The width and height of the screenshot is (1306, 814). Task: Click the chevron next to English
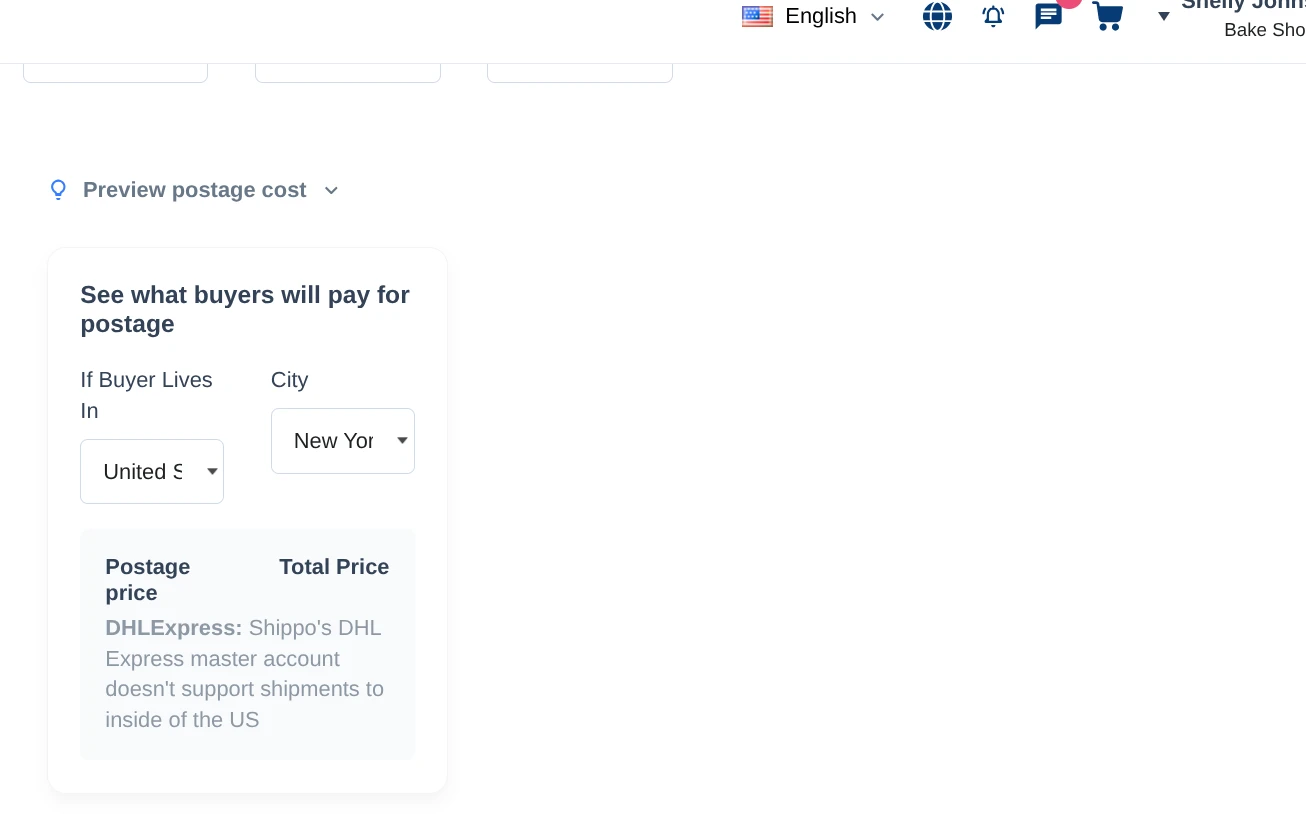(x=878, y=17)
